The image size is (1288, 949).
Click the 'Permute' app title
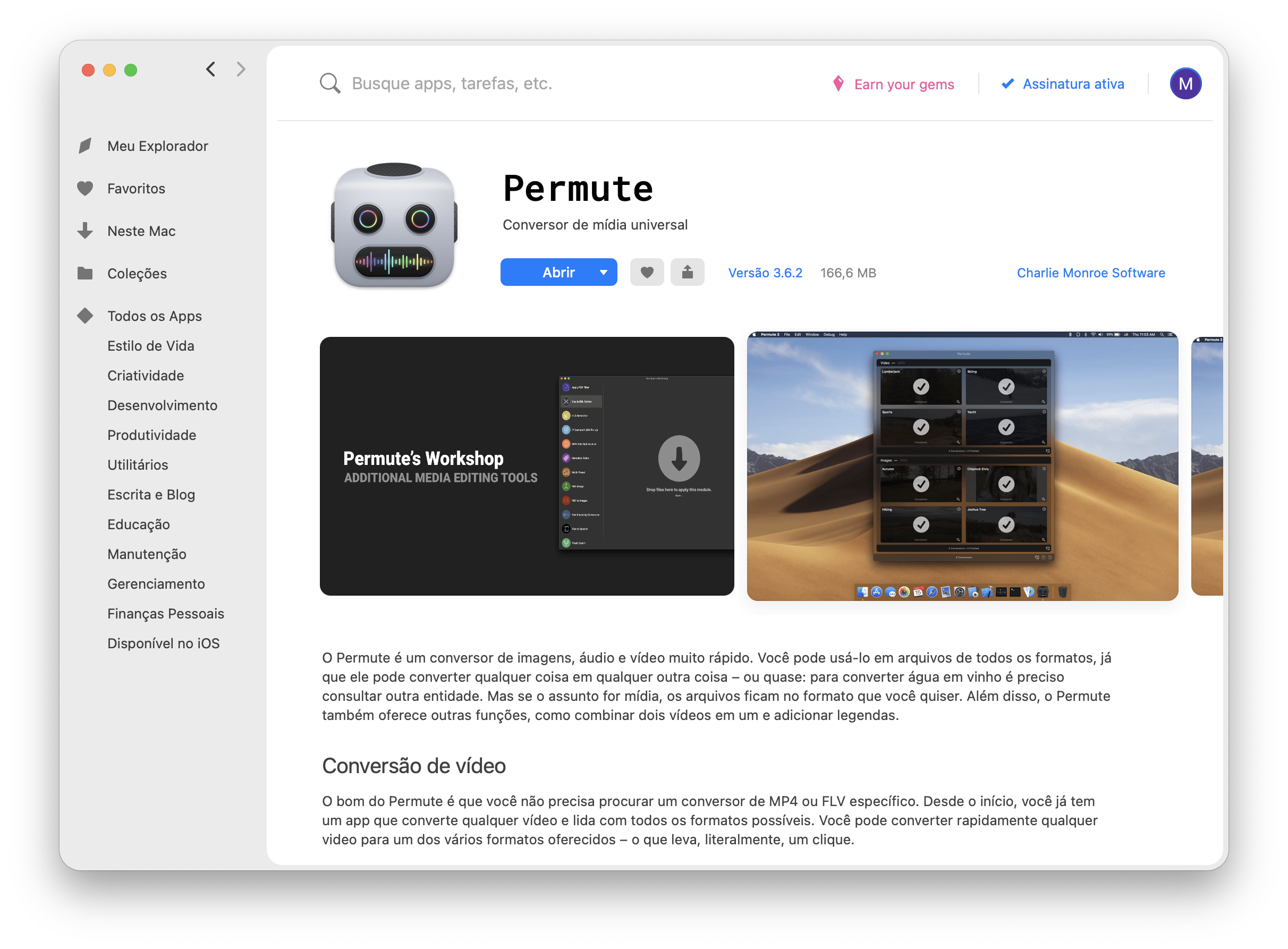578,189
